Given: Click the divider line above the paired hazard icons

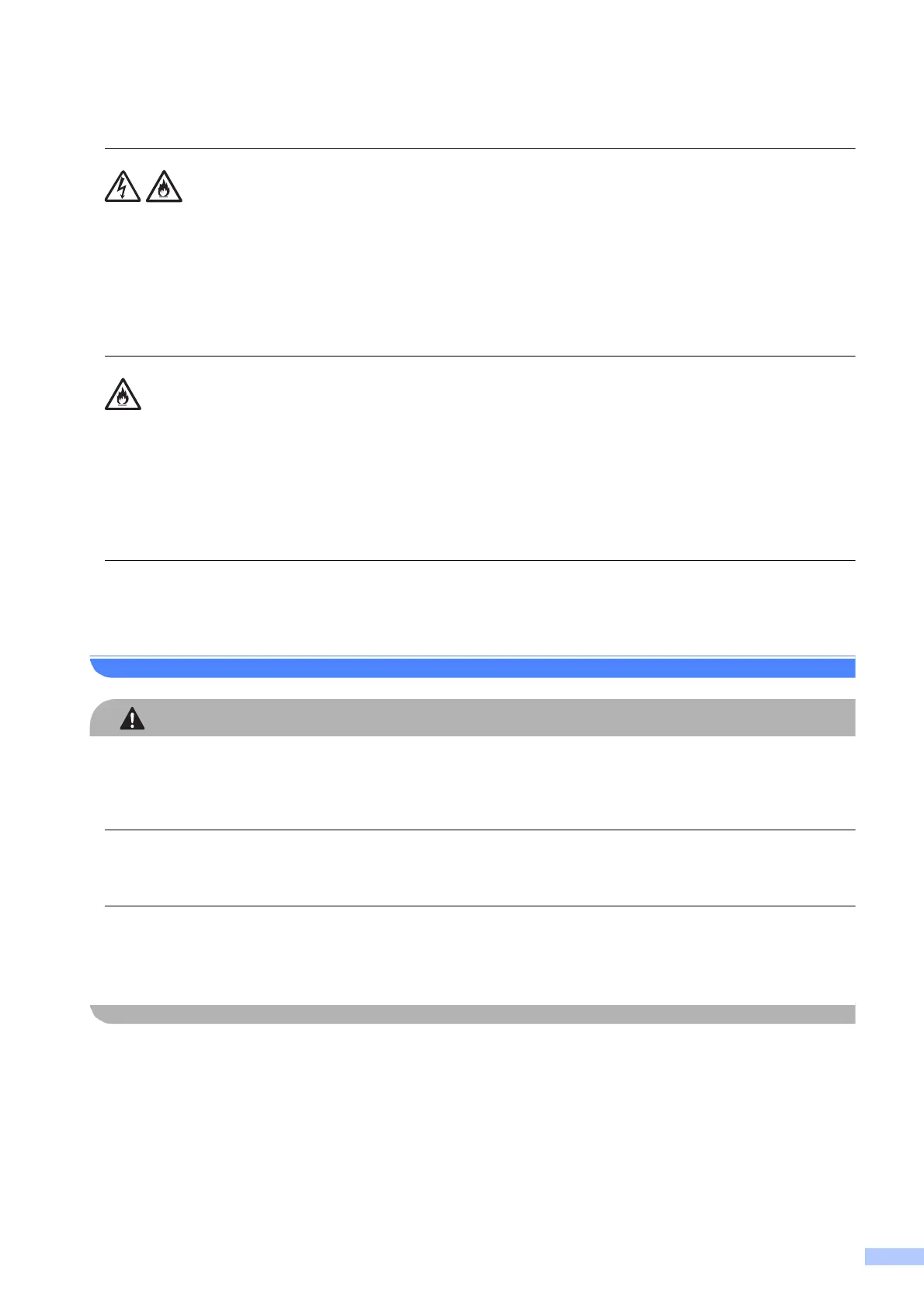Looking at the screenshot, I should (x=479, y=148).
